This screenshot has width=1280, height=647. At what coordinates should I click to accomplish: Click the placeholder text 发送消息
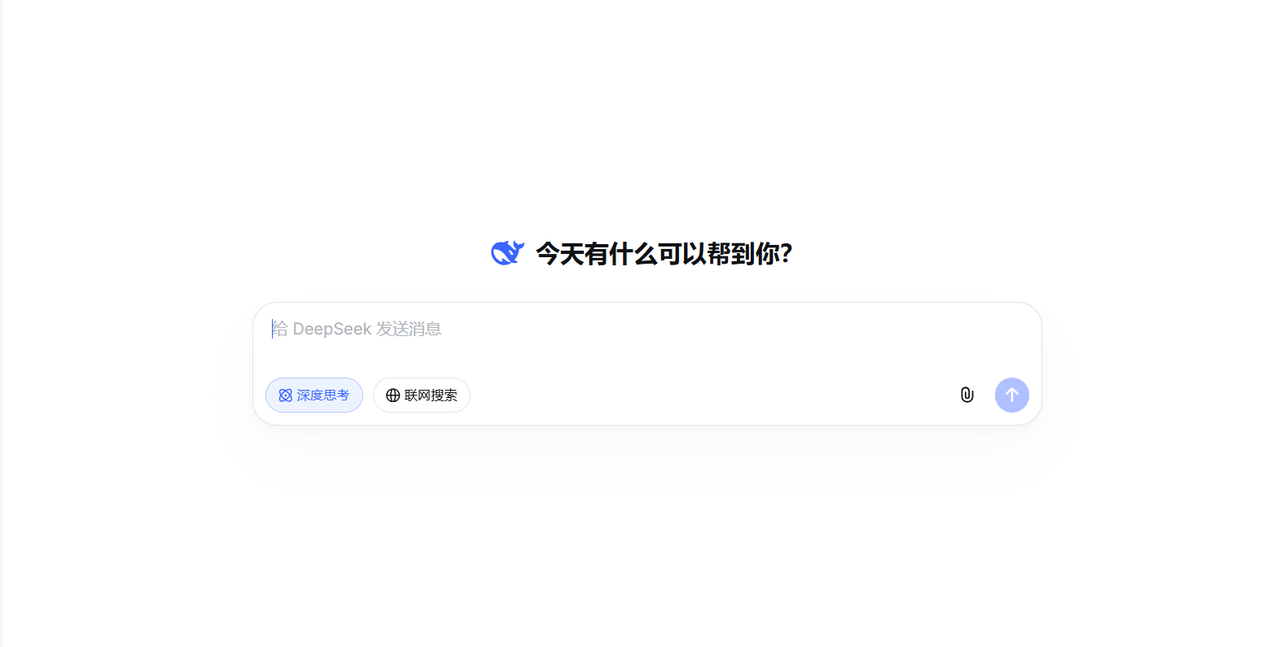409,329
